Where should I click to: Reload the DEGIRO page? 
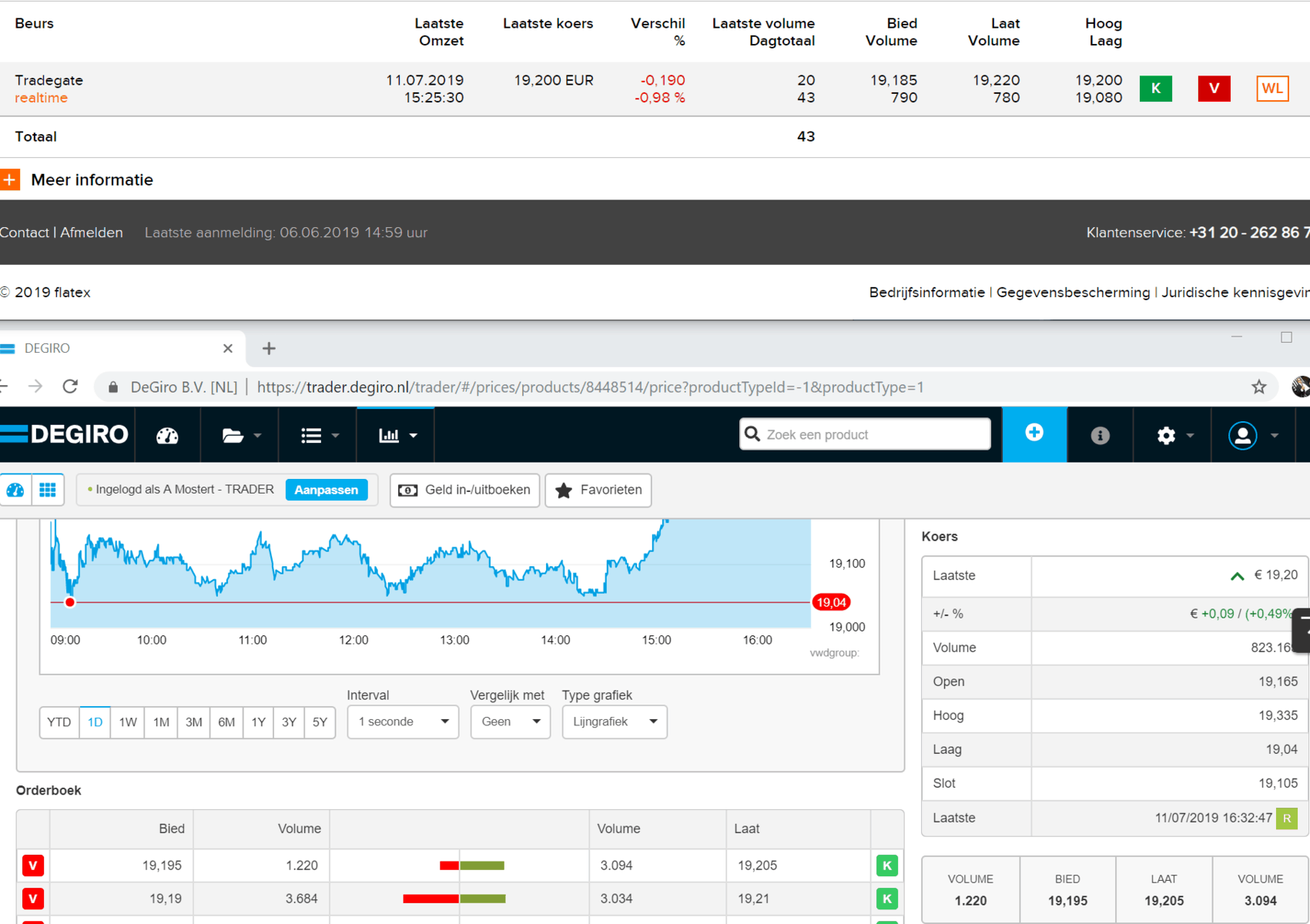pyautogui.click(x=70, y=387)
